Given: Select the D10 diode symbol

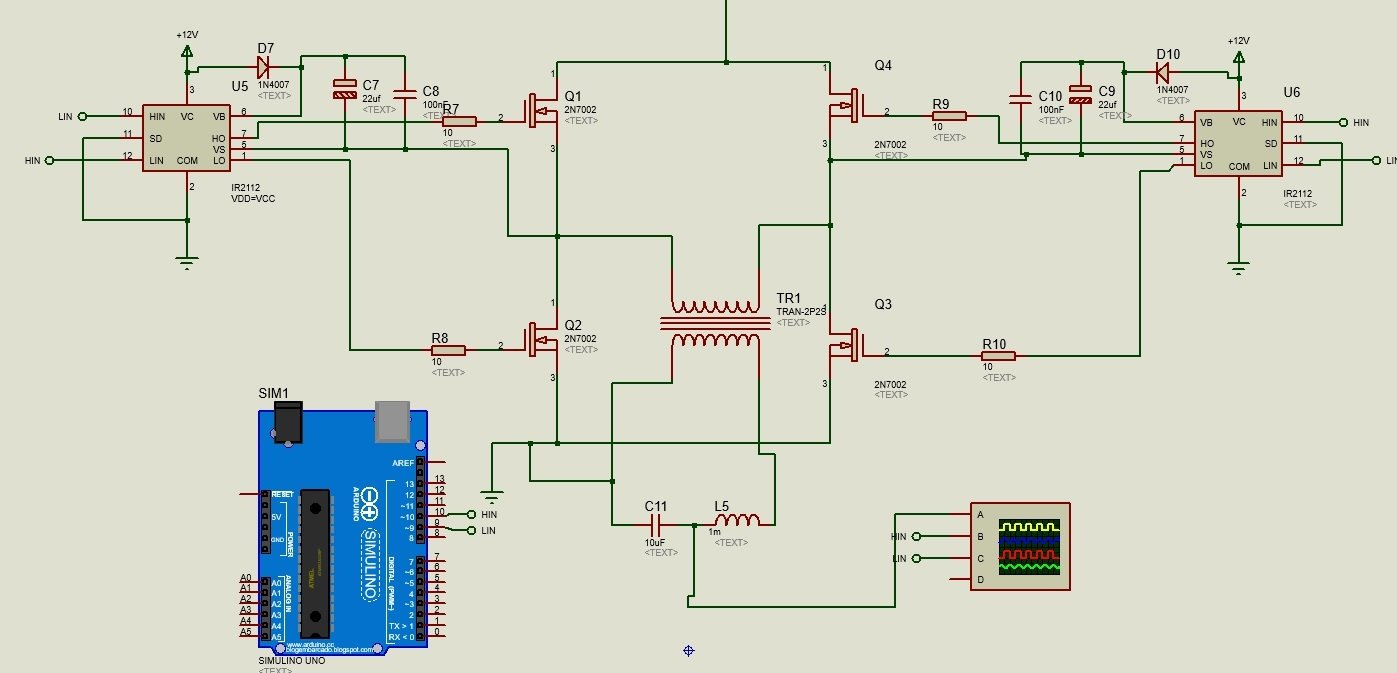Looking at the screenshot, I should [1162, 72].
